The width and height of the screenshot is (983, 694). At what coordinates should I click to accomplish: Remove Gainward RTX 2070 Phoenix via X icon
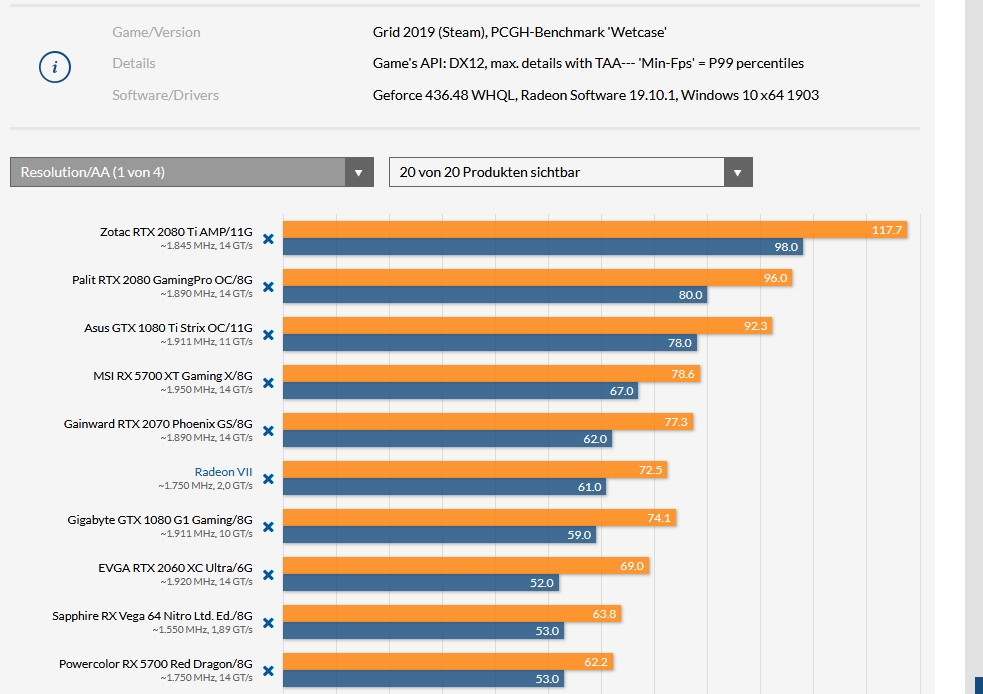(268, 431)
